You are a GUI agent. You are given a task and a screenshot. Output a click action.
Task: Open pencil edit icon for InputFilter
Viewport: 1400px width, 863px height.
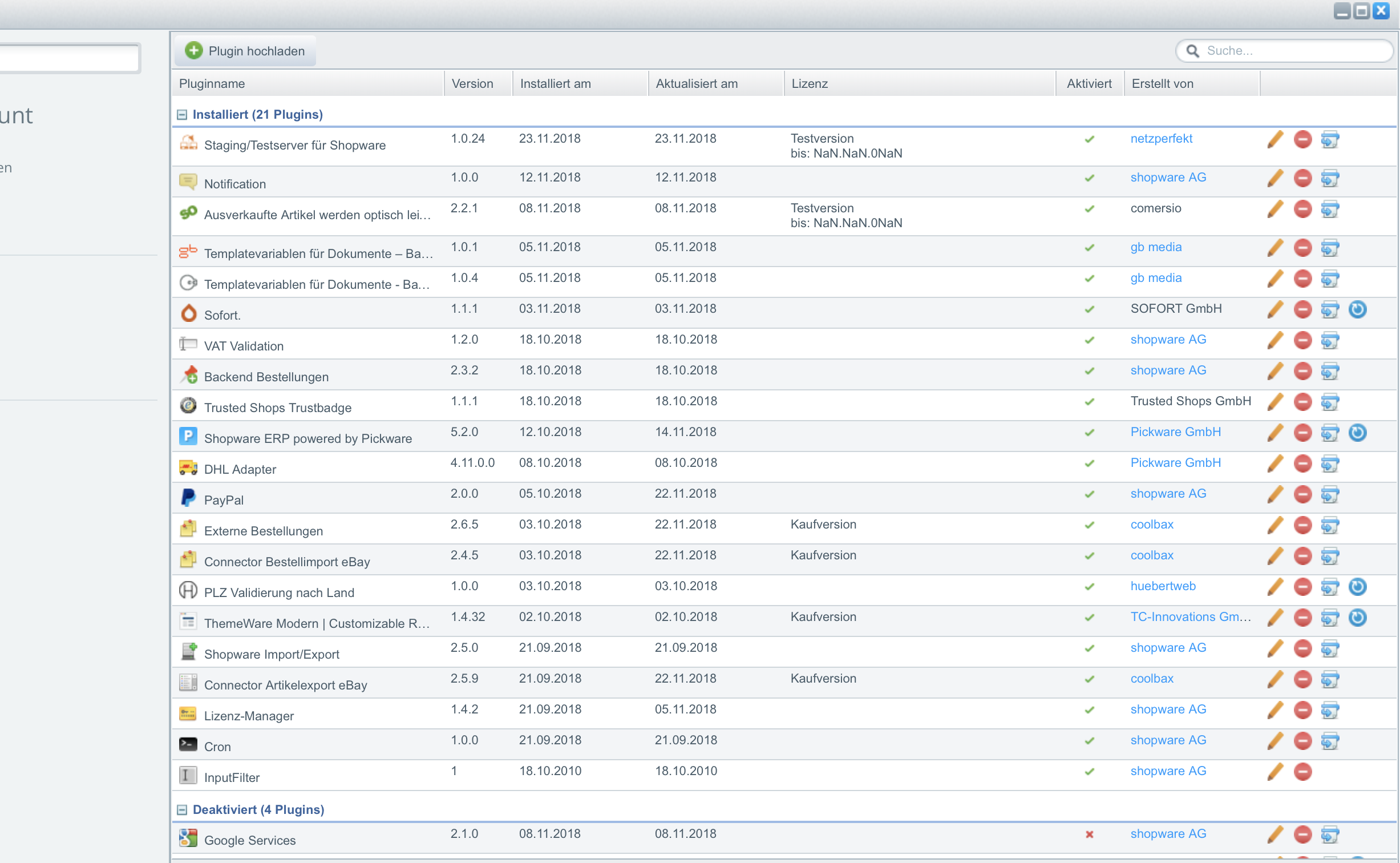(1275, 772)
